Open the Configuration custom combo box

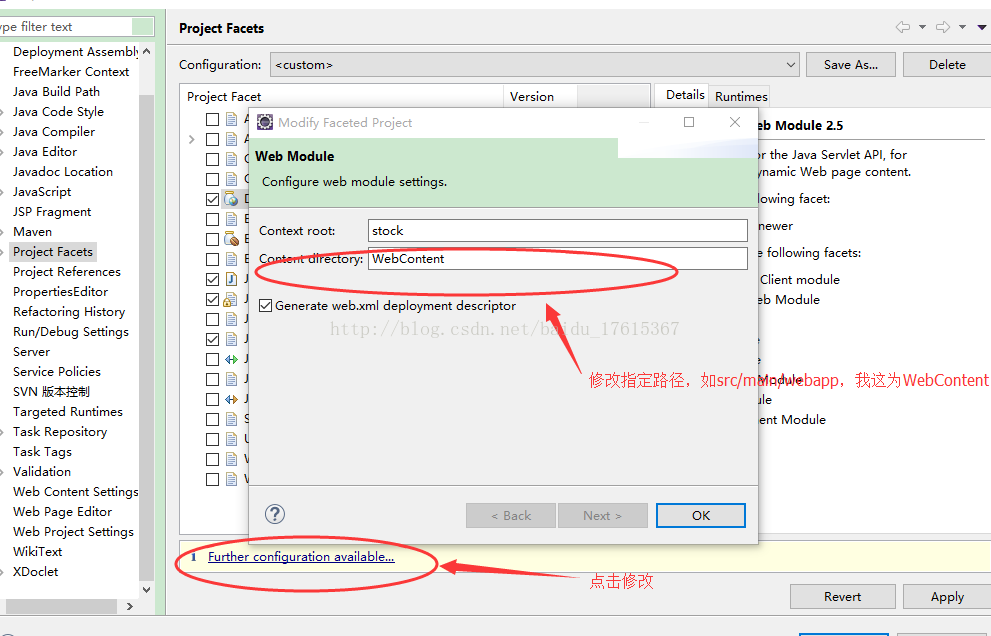[x=535, y=64]
